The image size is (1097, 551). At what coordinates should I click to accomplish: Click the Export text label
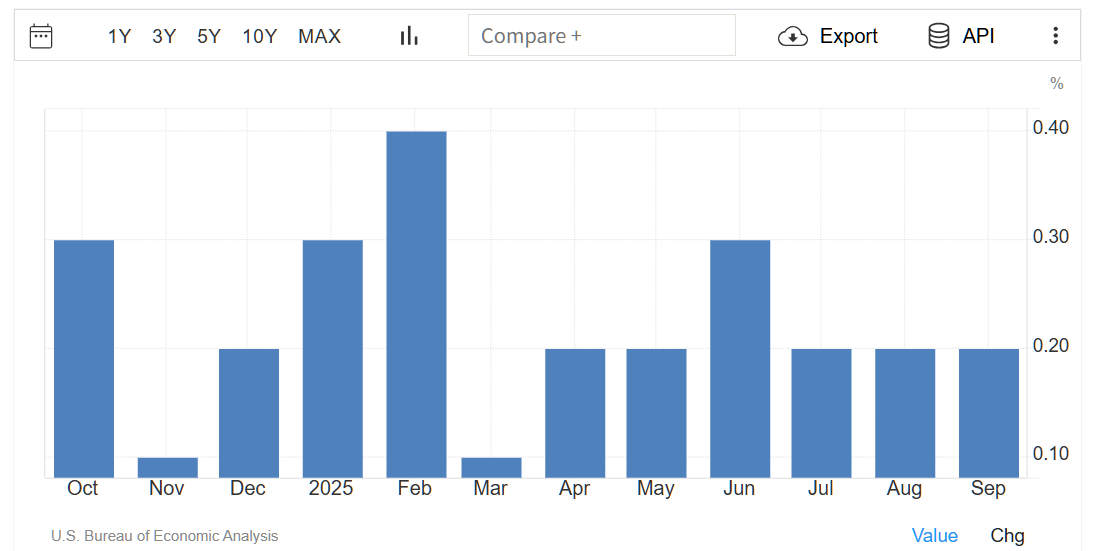[848, 36]
